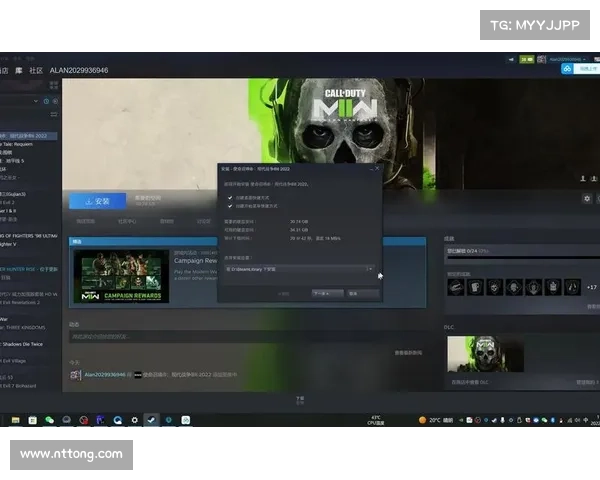Select MONSTER HUNTER RISE in game list
This screenshot has height=480, width=600.
(29, 269)
